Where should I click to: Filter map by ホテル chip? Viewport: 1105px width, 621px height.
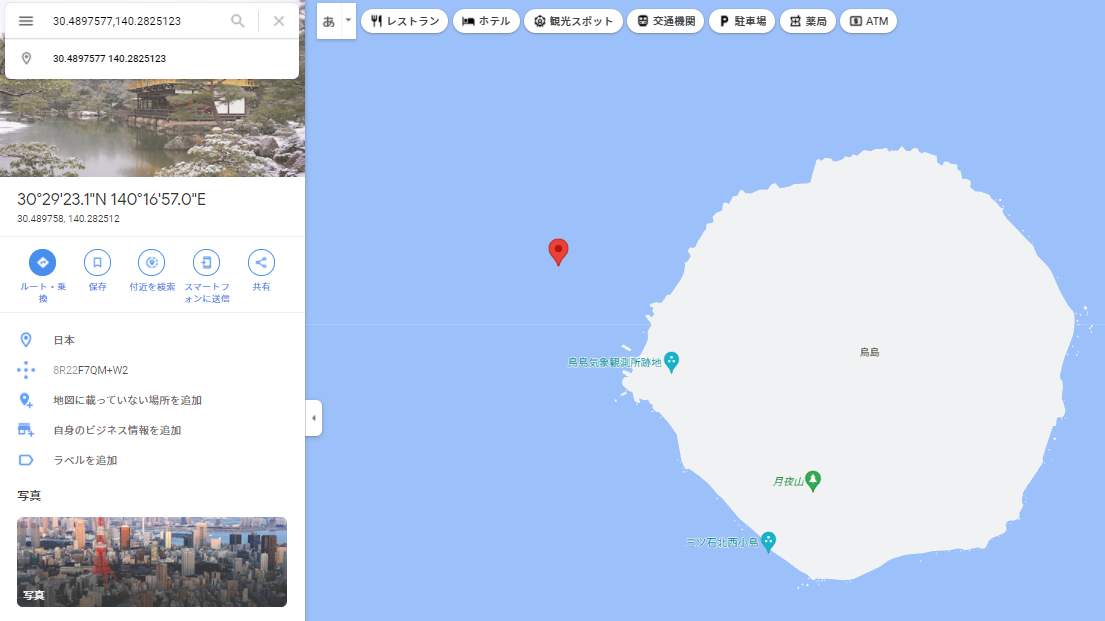[486, 21]
